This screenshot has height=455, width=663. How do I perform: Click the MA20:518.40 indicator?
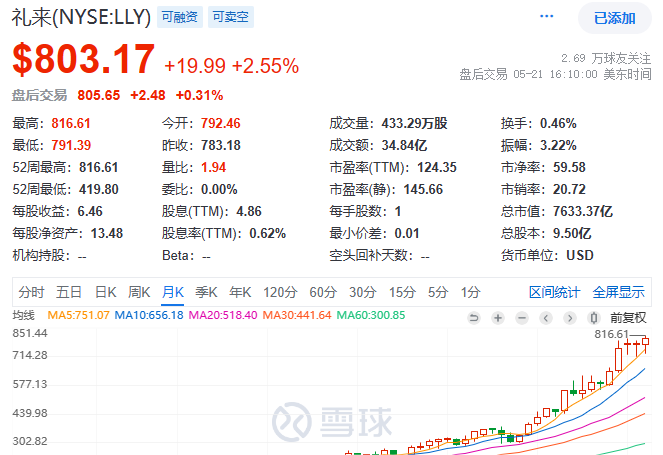point(223,315)
